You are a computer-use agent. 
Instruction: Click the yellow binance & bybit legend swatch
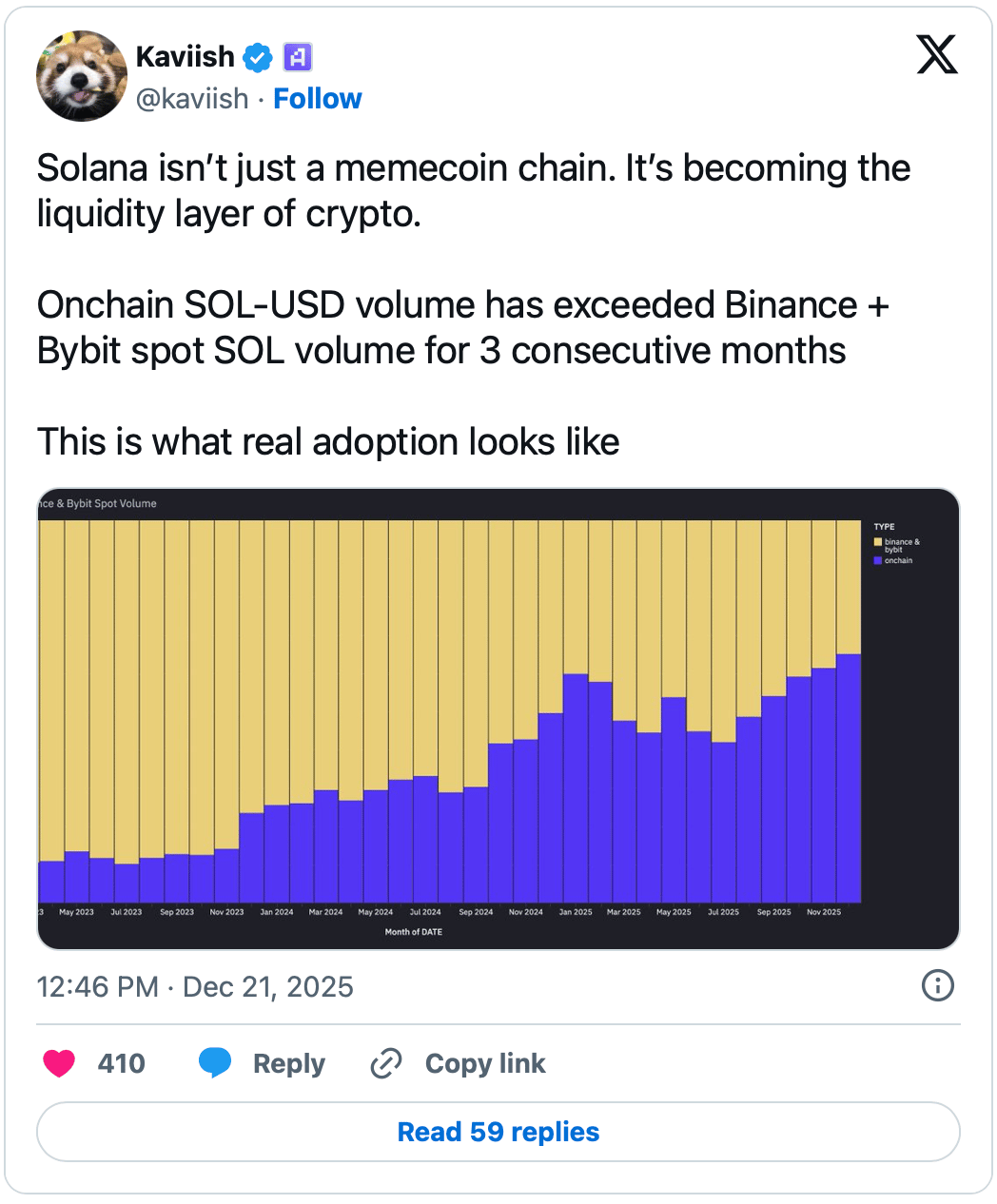(x=878, y=542)
